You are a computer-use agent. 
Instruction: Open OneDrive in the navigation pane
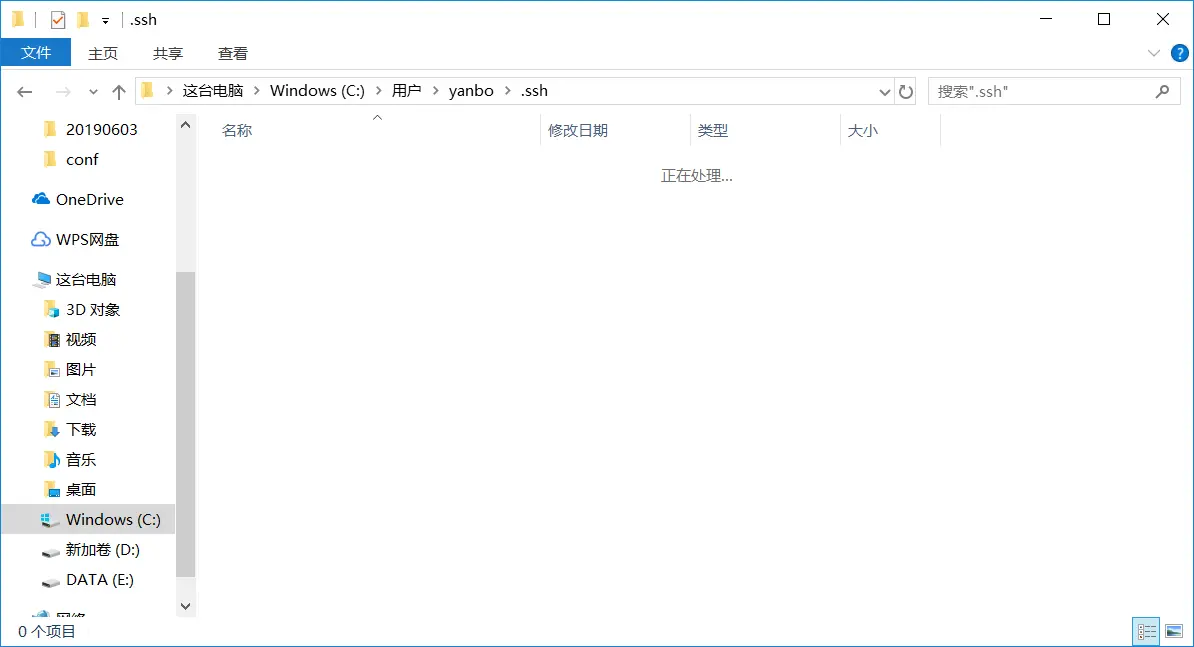point(89,199)
